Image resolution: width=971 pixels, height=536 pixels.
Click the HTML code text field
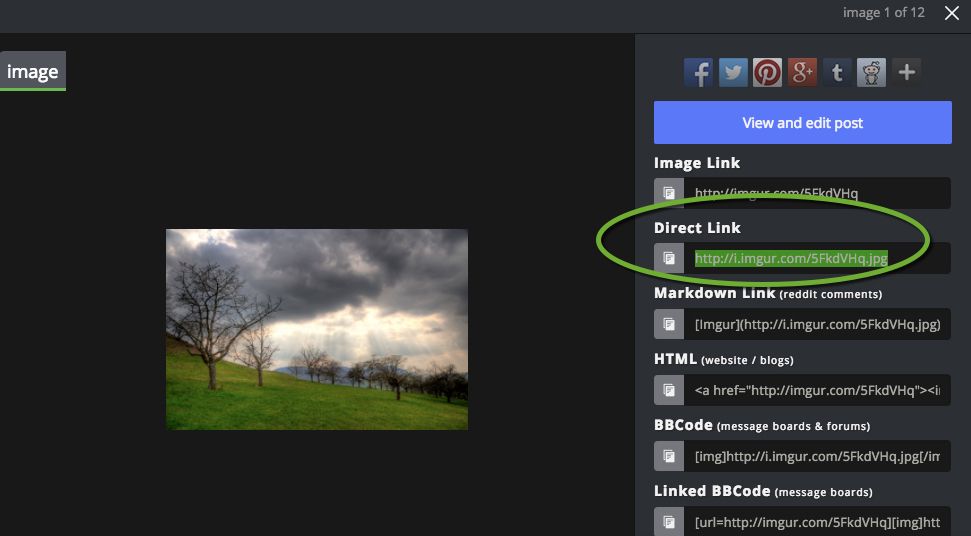point(817,390)
